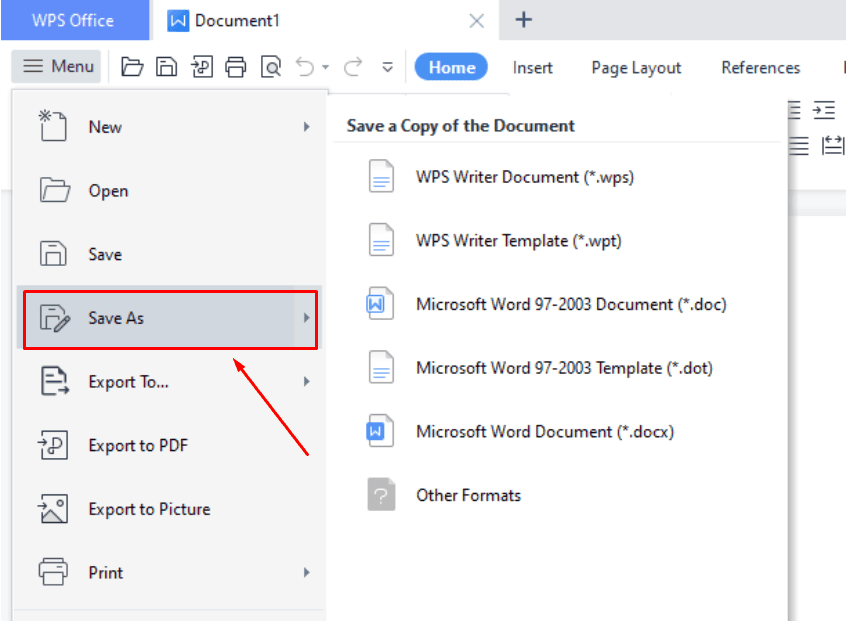Click the Print icon in quick toolbar

[236, 67]
